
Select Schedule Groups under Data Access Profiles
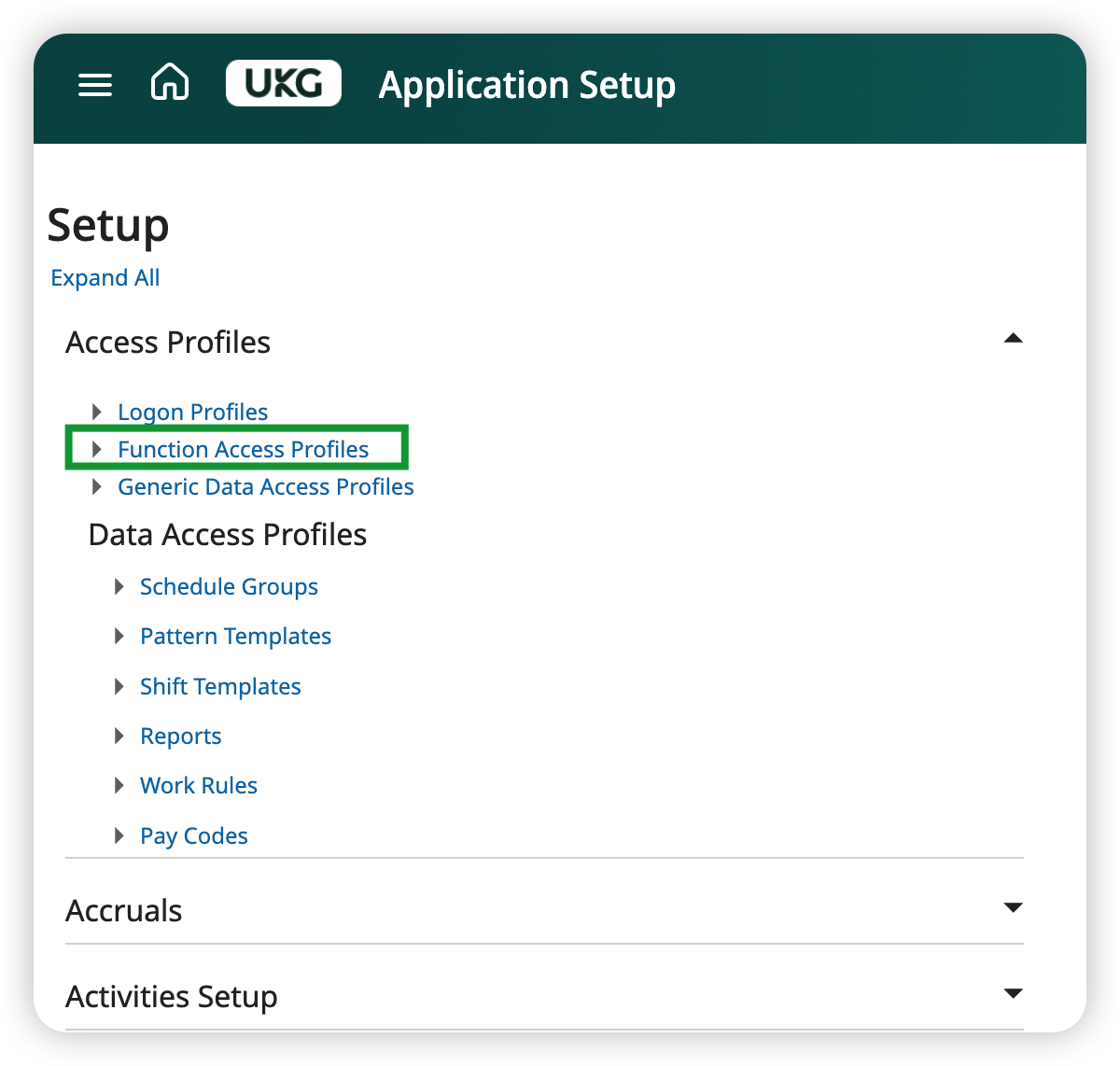tap(229, 586)
